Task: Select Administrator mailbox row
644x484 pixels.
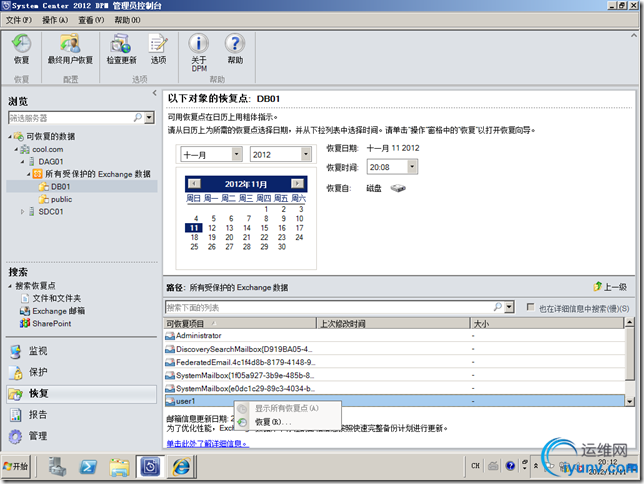Action: click(394, 336)
